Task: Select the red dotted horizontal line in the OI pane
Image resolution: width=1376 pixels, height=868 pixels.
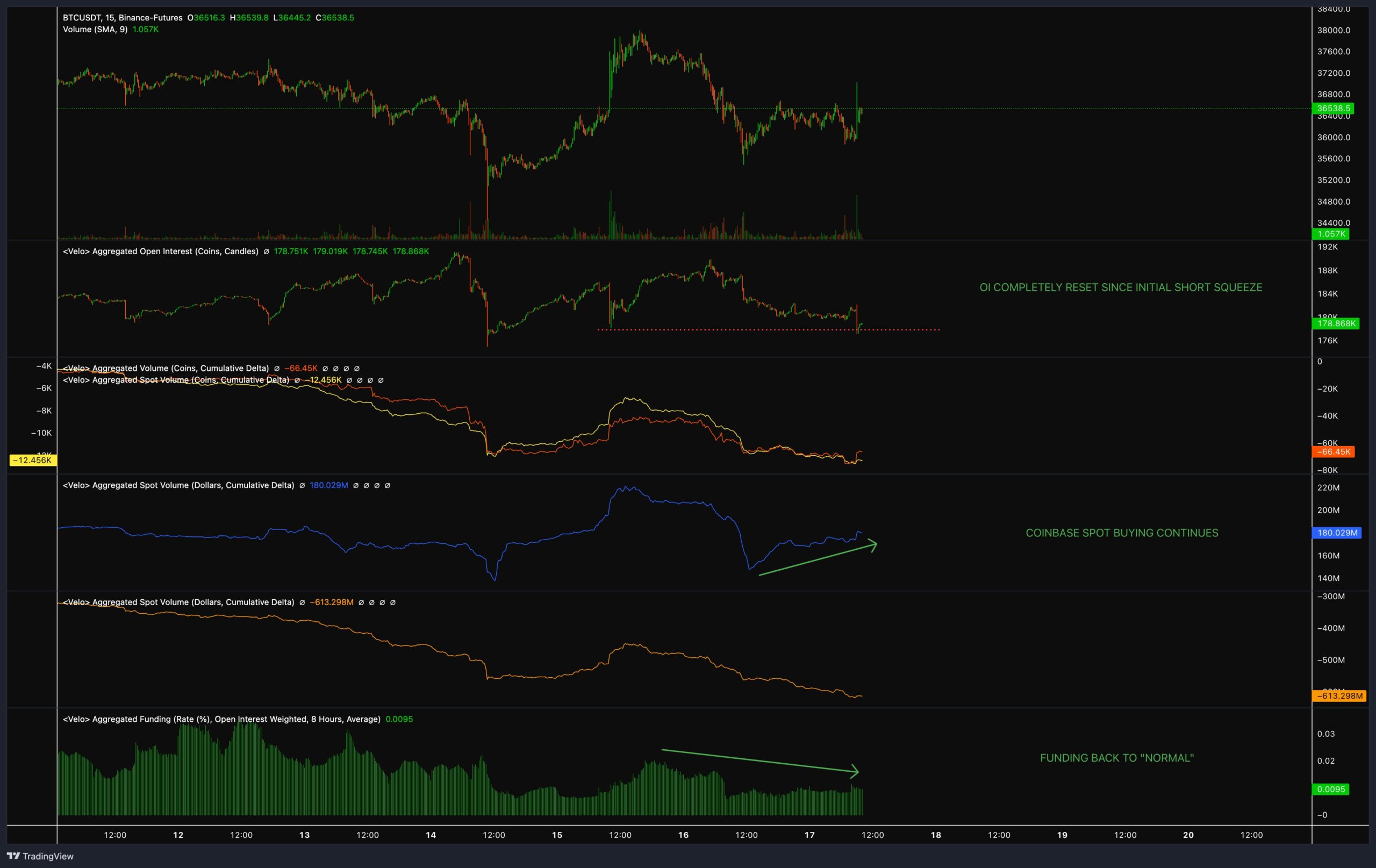Action: pos(769,329)
